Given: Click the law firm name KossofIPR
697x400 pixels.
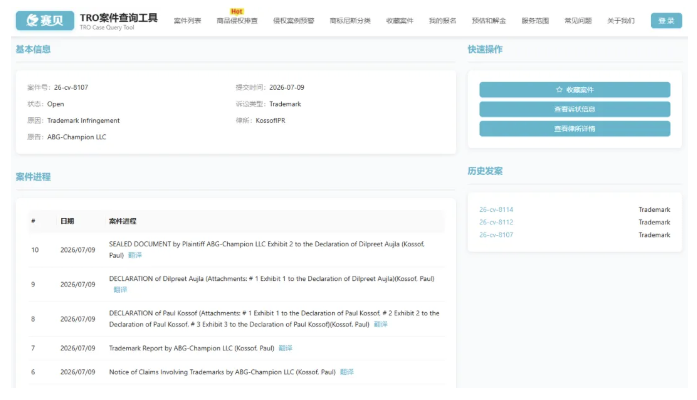Looking at the screenshot, I should [270, 120].
